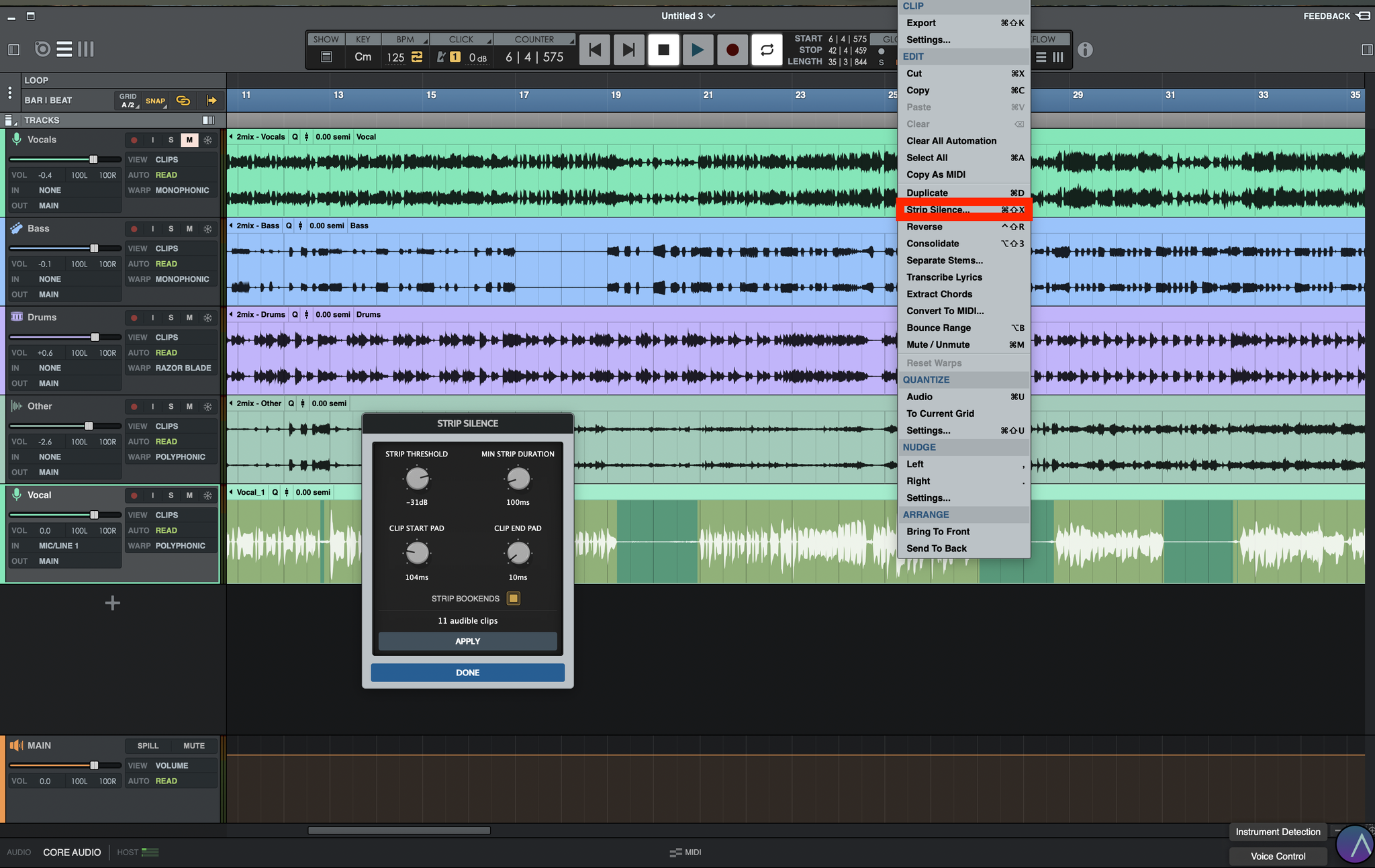Click the window icon under SHOW
Viewport: 1375px width, 868px height.
tap(326, 57)
